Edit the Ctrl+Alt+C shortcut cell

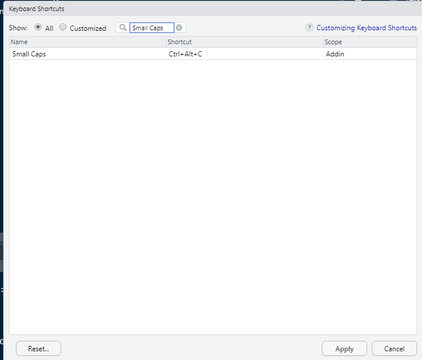click(185, 54)
